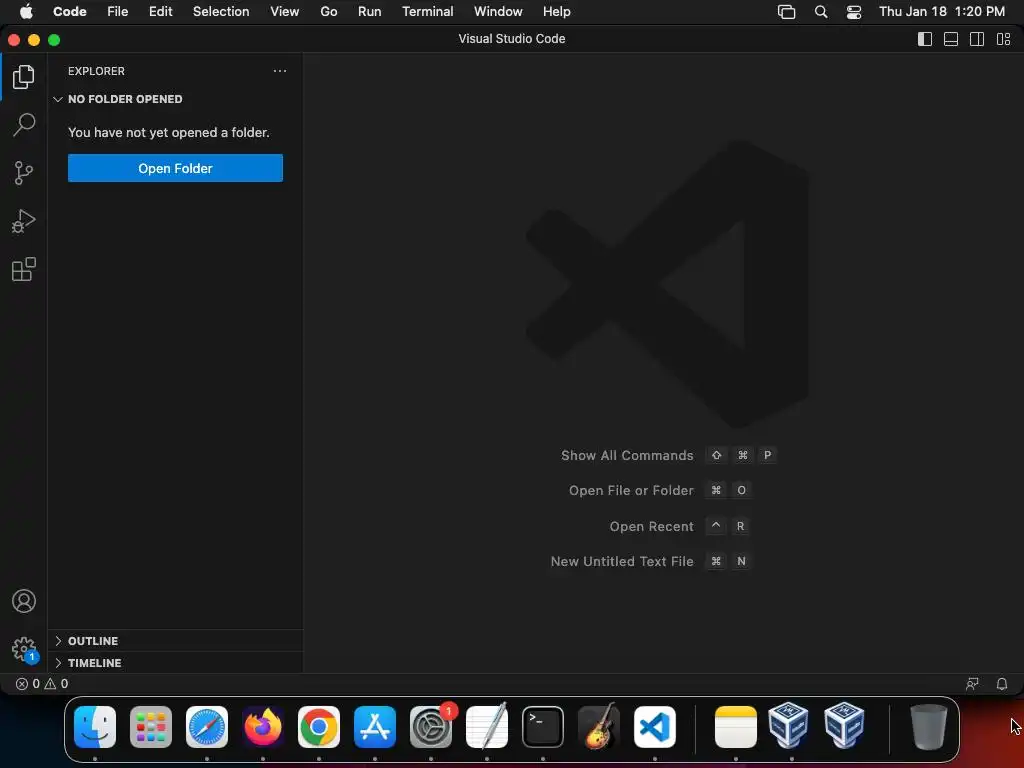Open Launchpad from the Dock
Viewport: 1024px width, 768px height.
point(151,727)
